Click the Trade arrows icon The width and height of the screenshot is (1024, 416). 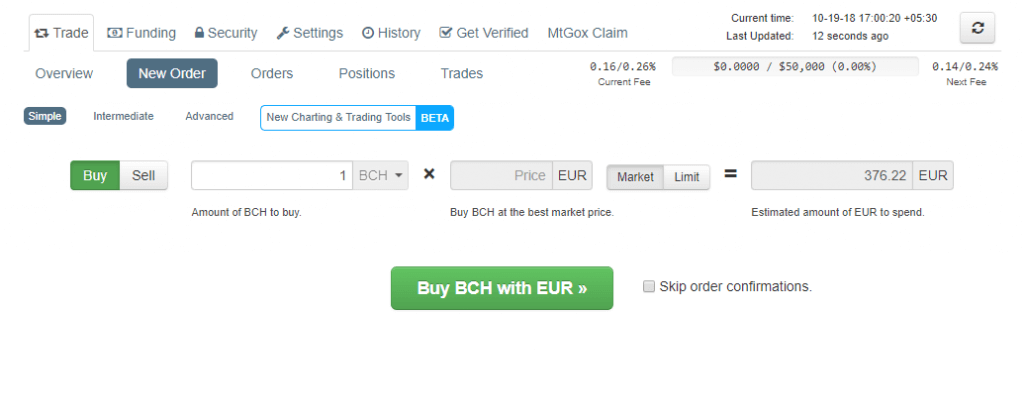click(x=41, y=33)
